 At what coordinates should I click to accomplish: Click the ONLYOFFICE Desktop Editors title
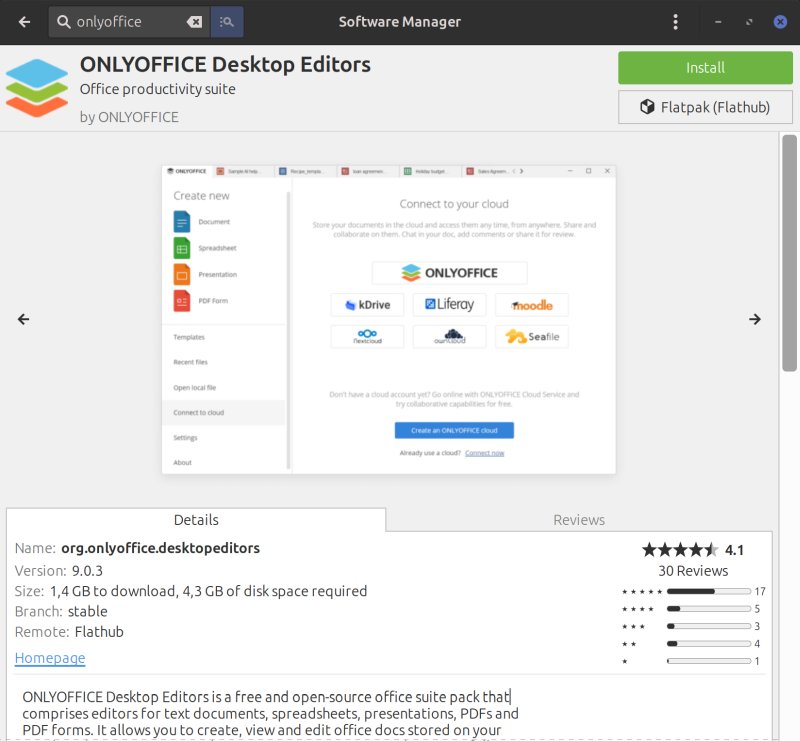pyautogui.click(x=225, y=65)
